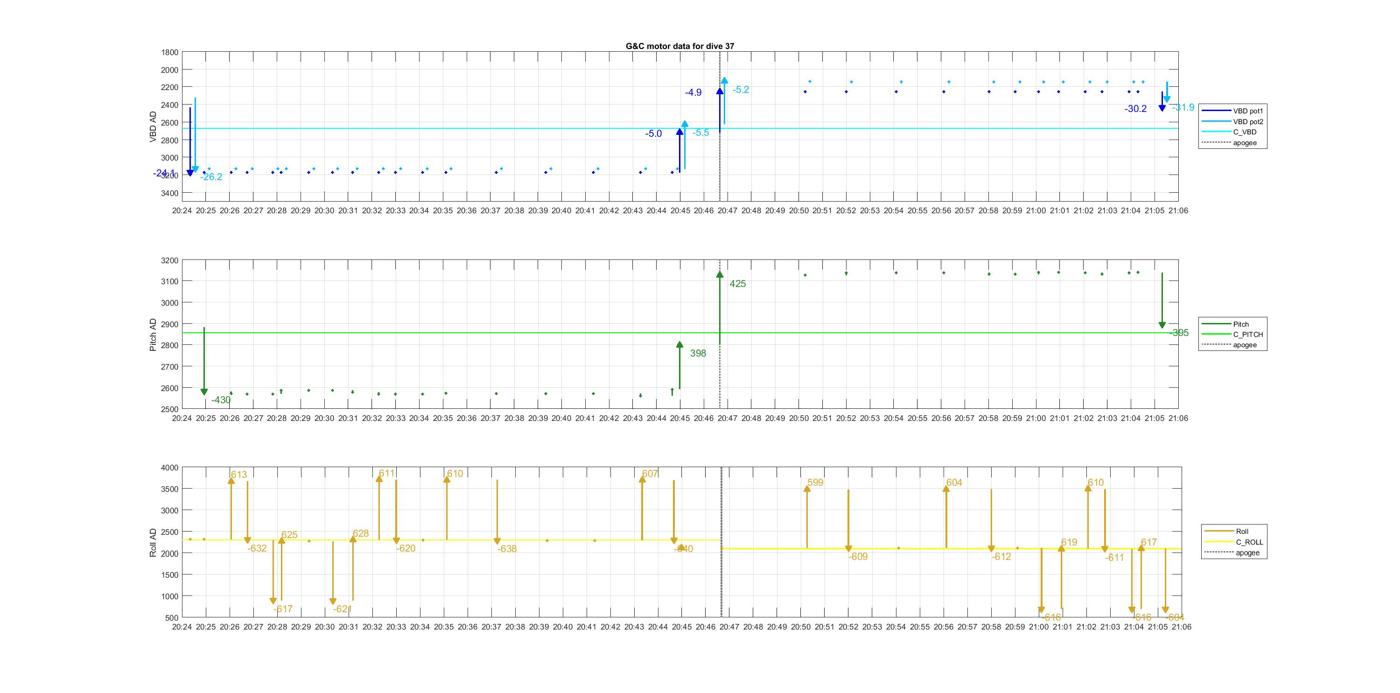Click the "Roll AD" y-axis label
This screenshot has height=693, width=1400.
154,541
